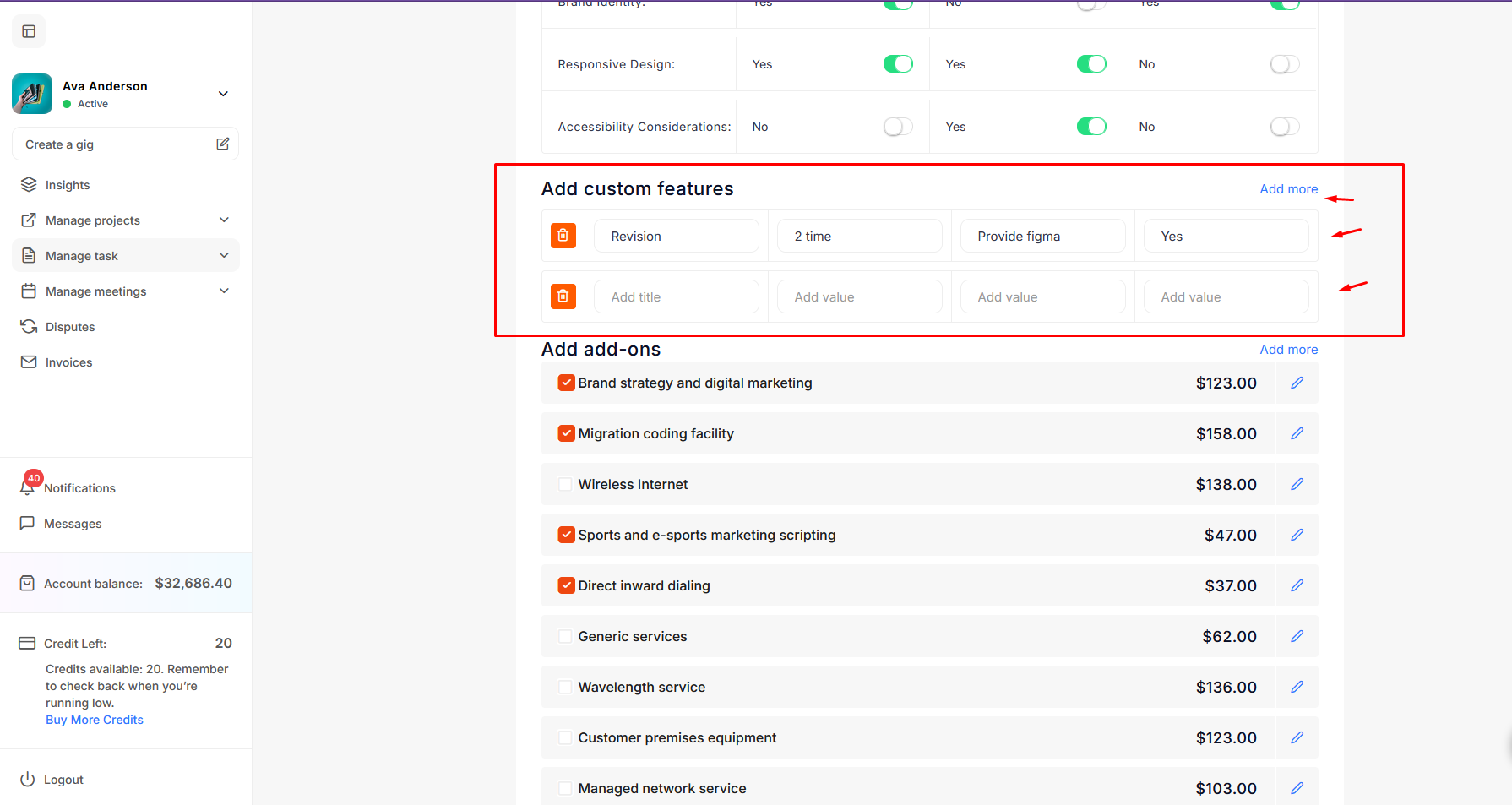Click the edit icon in Create a gig
This screenshot has width=1512, height=805.
coord(223,144)
